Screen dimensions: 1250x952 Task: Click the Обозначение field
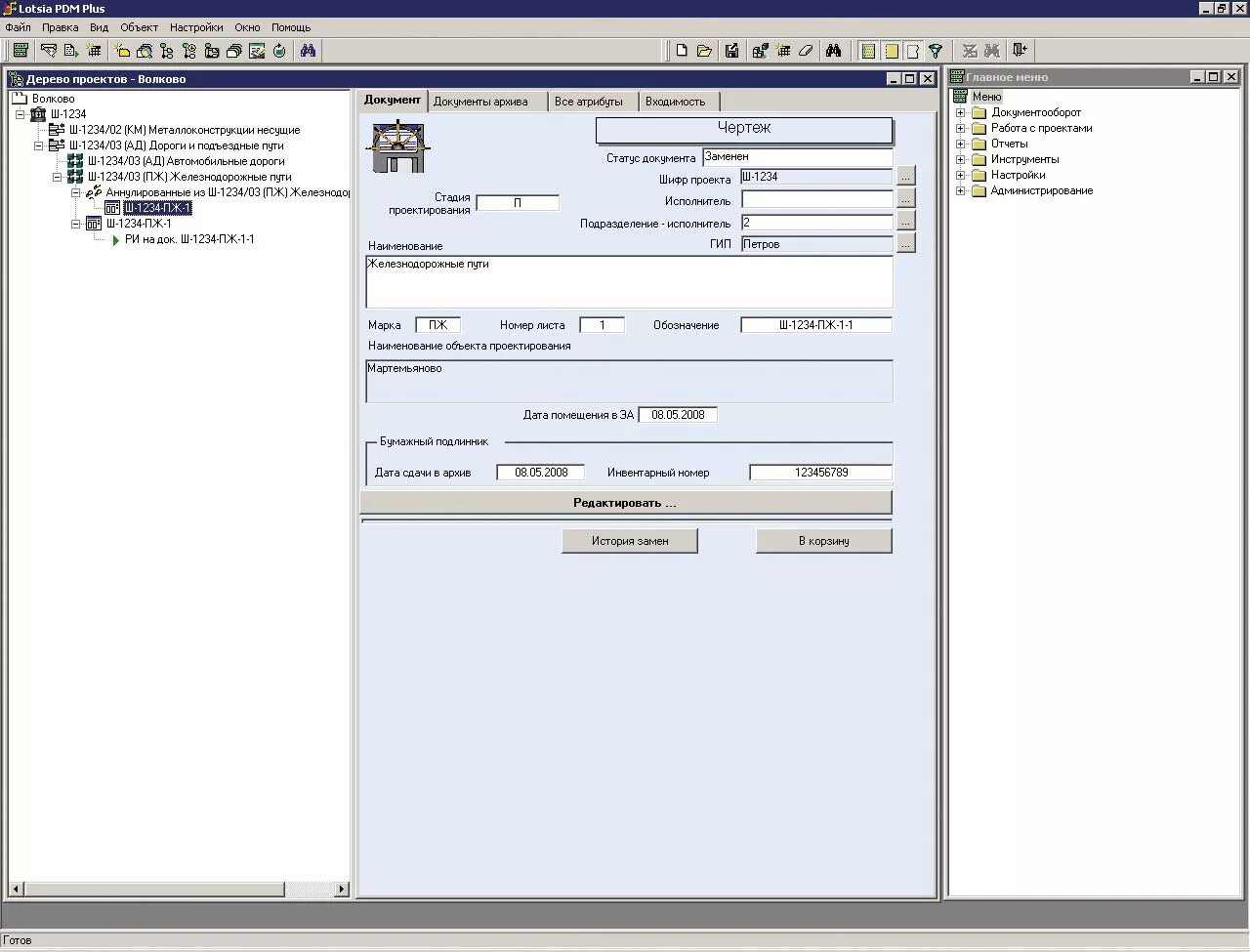[816, 325]
